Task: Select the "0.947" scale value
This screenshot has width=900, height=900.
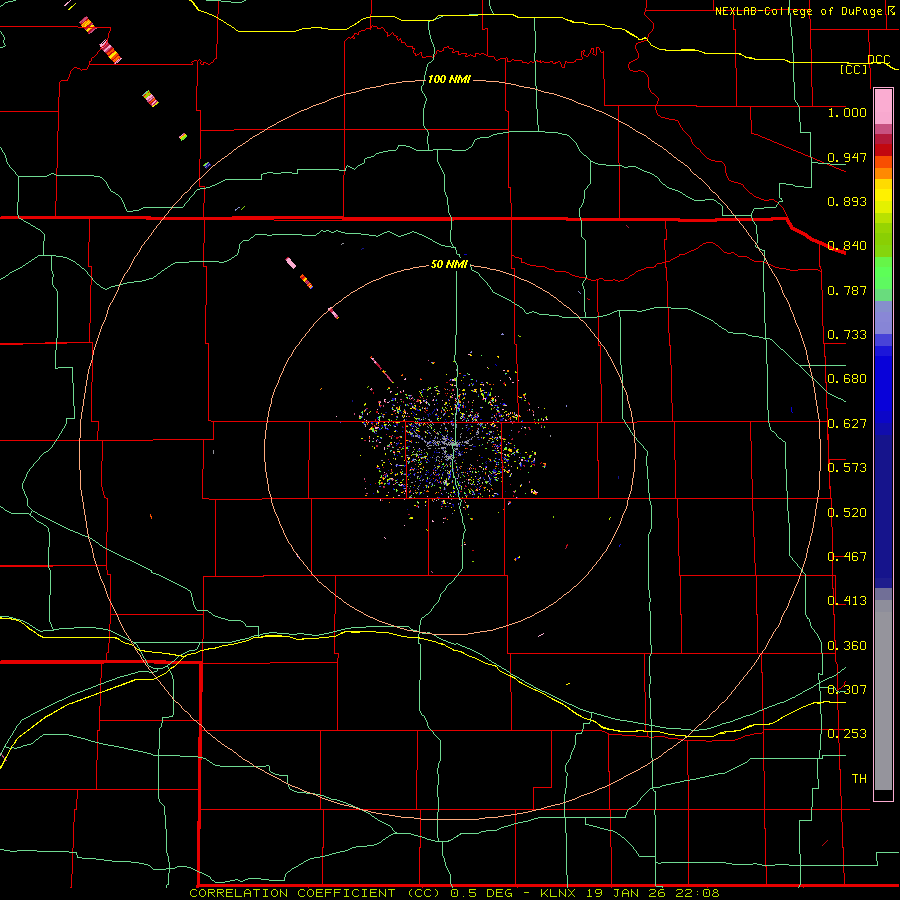Action: [847, 157]
